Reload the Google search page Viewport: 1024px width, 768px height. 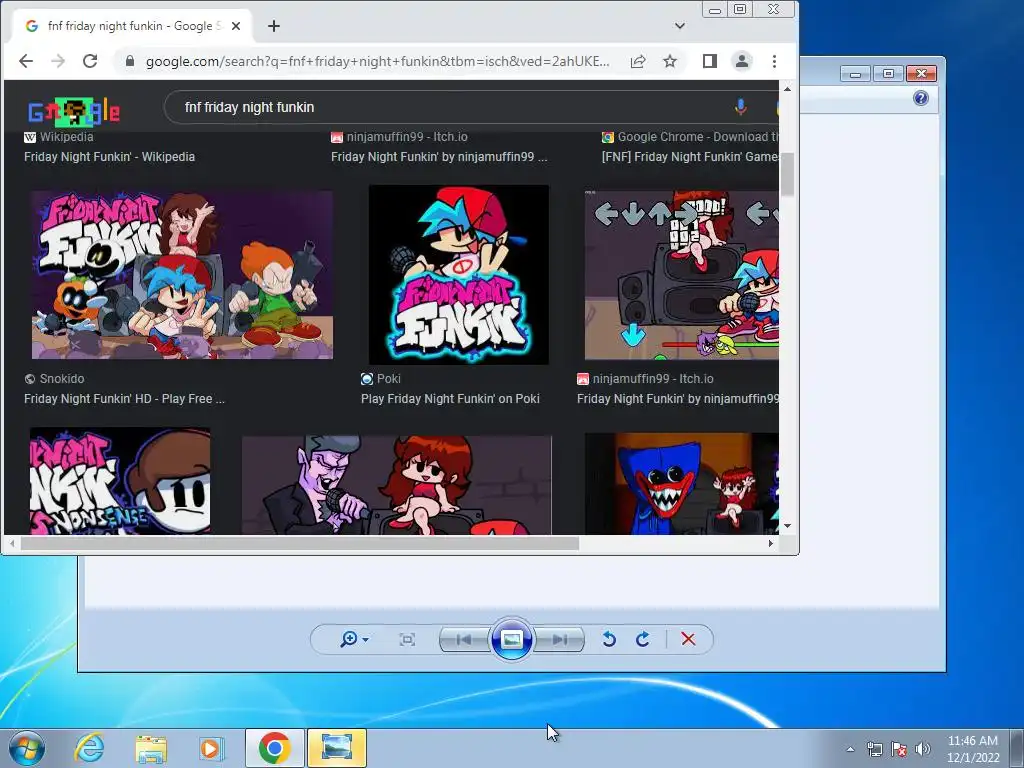pyautogui.click(x=90, y=61)
